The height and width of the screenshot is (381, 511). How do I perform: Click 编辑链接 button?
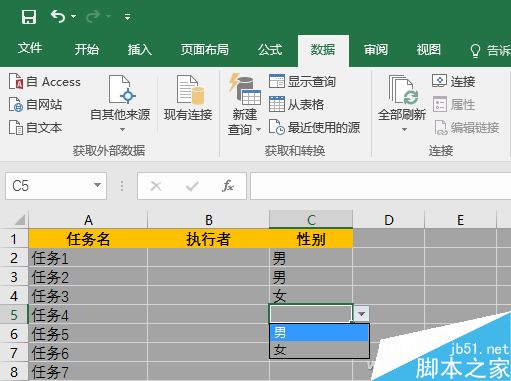467,128
